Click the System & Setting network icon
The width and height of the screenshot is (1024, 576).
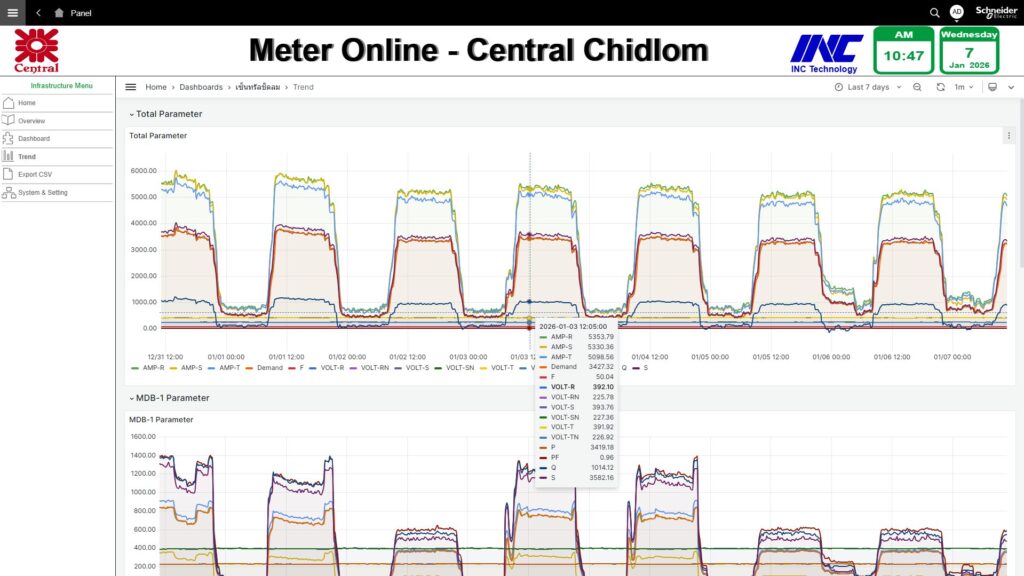coord(8,193)
